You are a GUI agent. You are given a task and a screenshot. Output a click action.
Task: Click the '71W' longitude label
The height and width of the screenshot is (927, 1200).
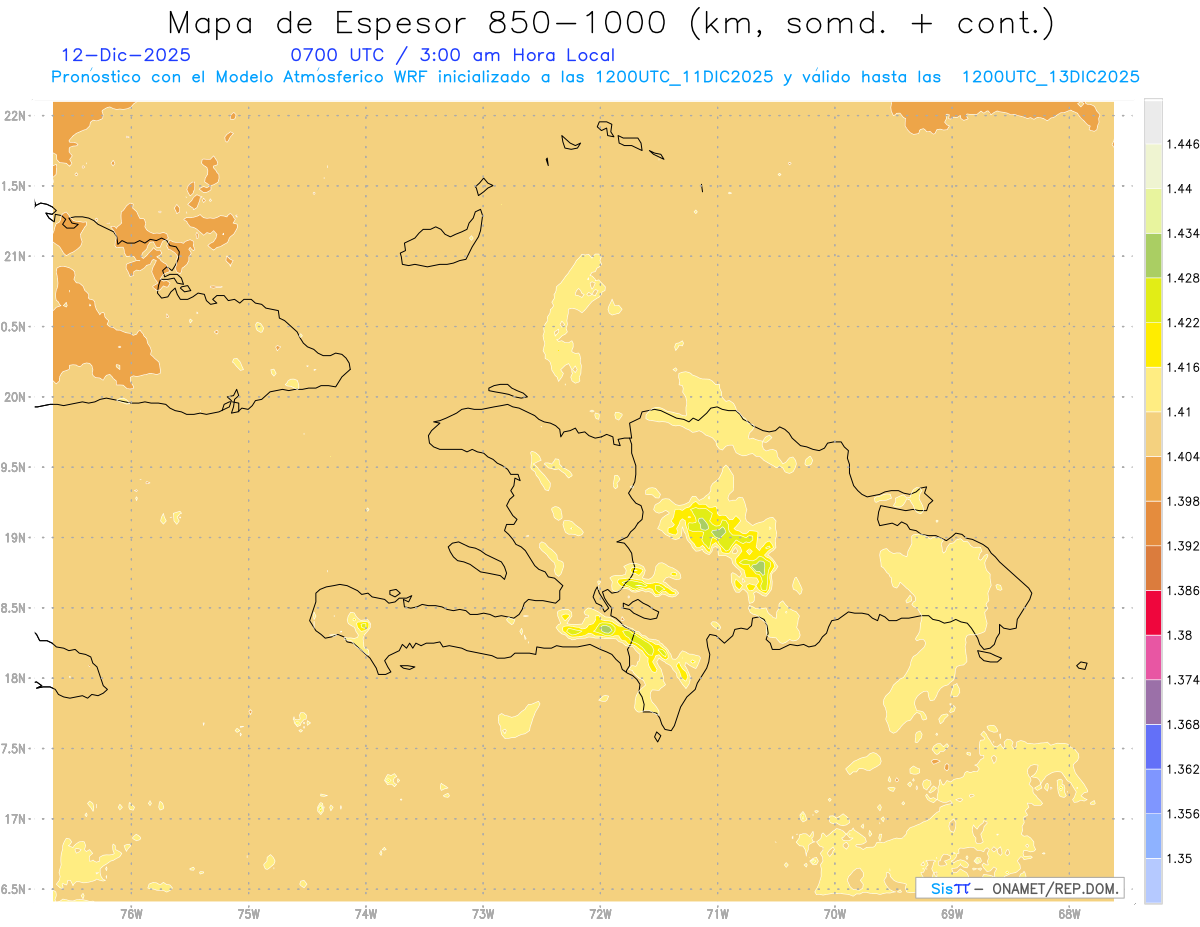(x=717, y=913)
